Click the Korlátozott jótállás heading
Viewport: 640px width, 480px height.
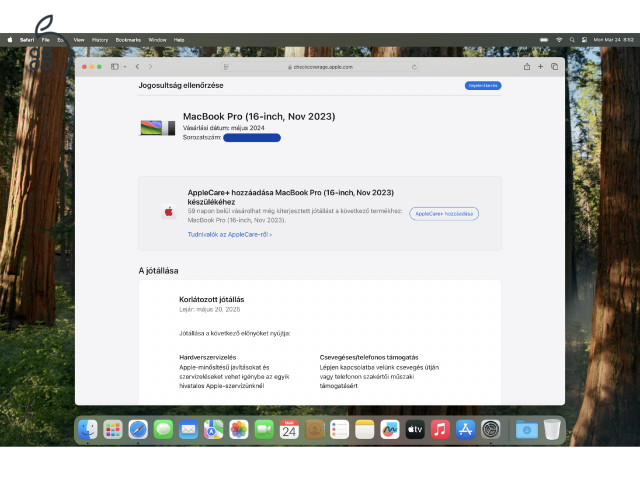point(211,299)
